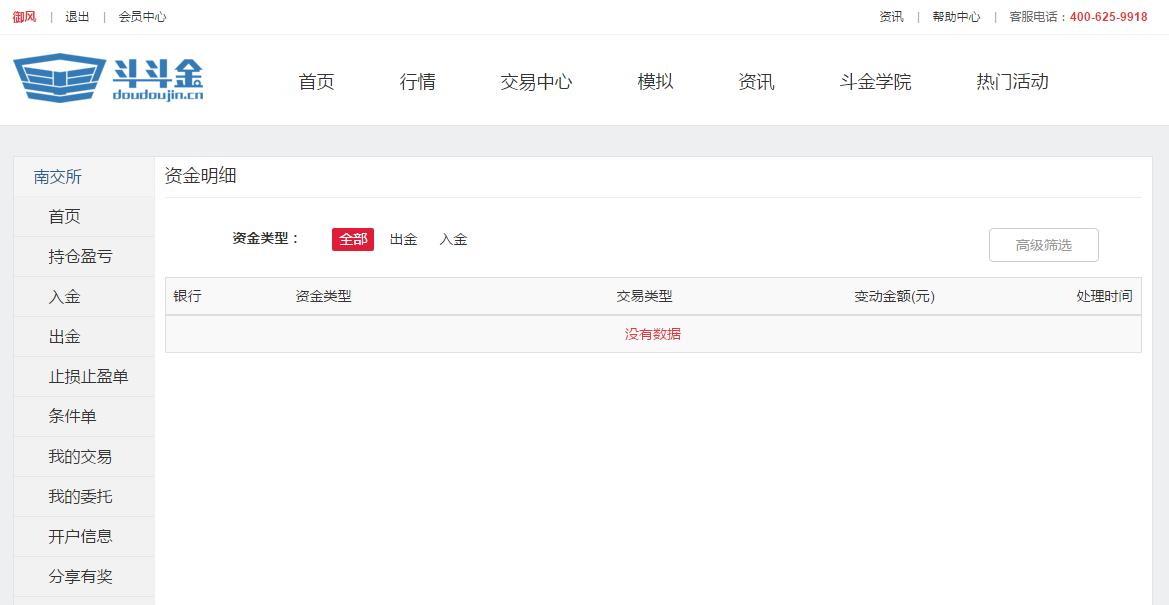Click the 退出 logout link
1169x605 pixels.
pyautogui.click(x=77, y=17)
